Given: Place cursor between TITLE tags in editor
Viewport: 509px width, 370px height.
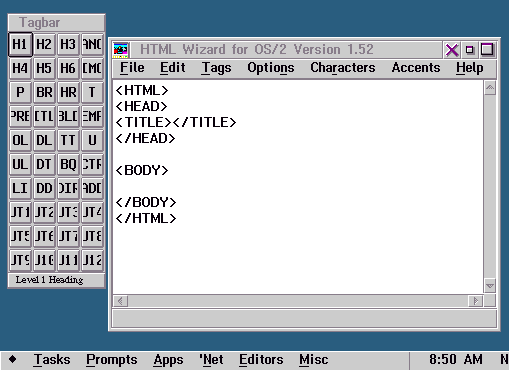Looking at the screenshot, I should [172, 122].
